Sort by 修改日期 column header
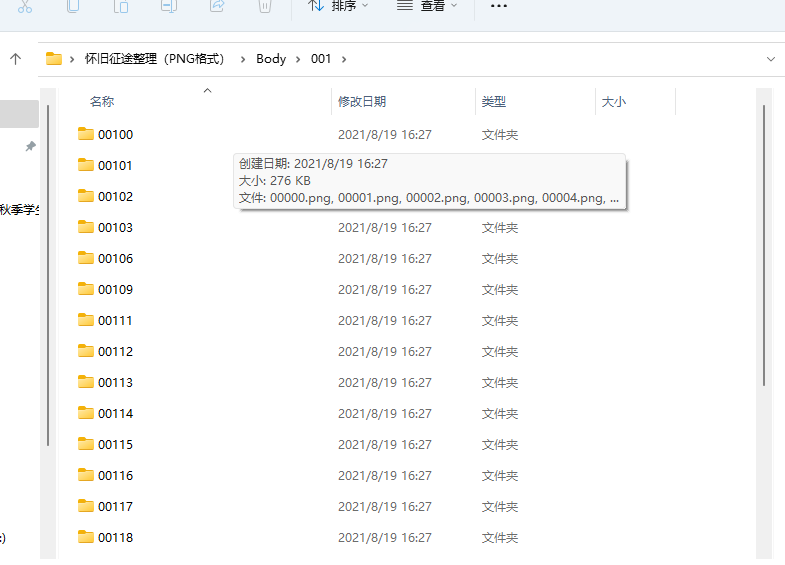The width and height of the screenshot is (785, 565). point(362,102)
